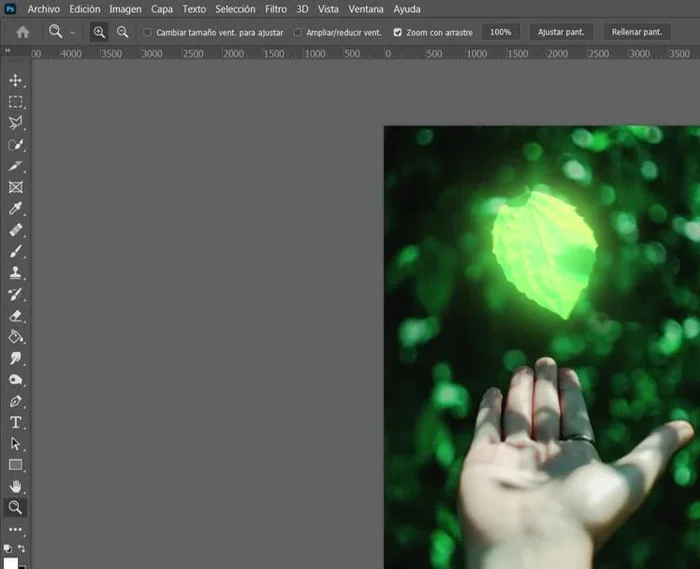Image resolution: width=700 pixels, height=569 pixels.
Task: Switch to zoom out mode
Action: 122,32
